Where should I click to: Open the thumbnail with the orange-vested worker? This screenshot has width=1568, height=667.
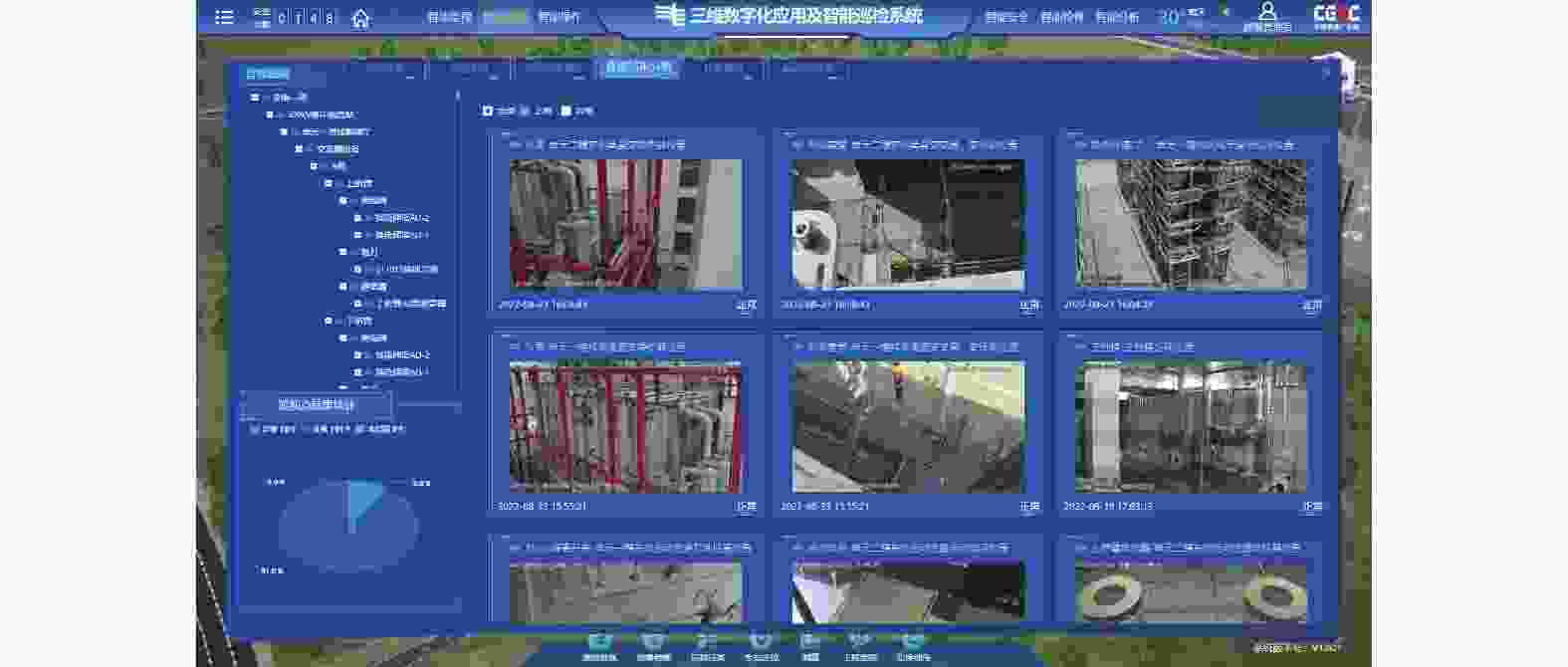(908, 427)
